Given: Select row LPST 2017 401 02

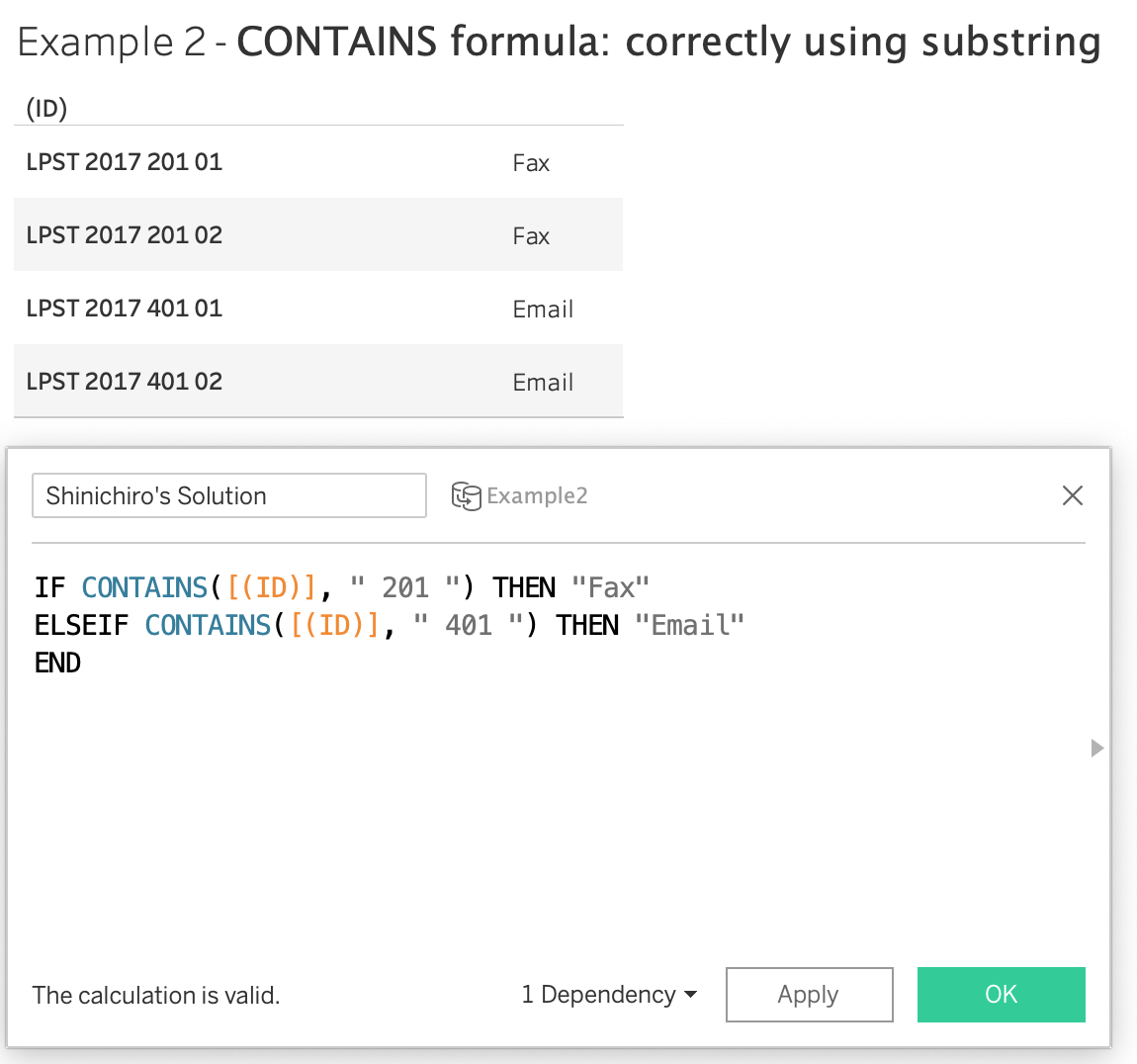Looking at the screenshot, I should (125, 382).
